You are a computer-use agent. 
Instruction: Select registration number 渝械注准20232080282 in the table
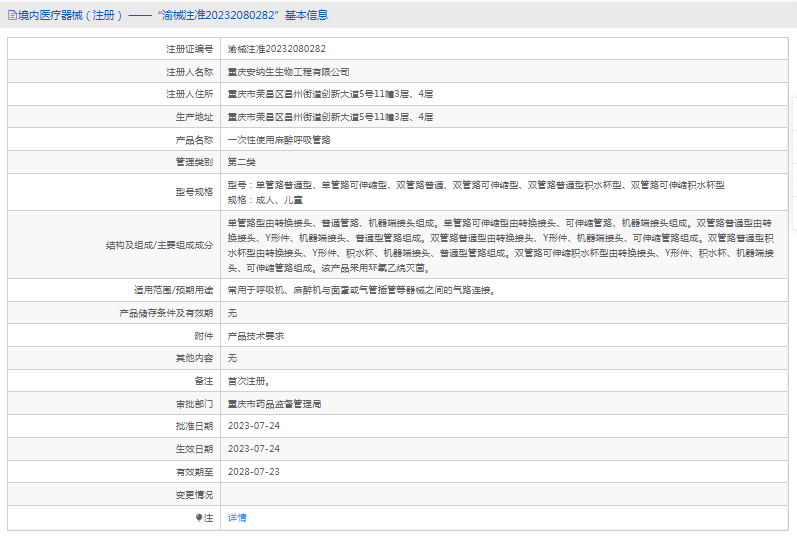[277, 48]
